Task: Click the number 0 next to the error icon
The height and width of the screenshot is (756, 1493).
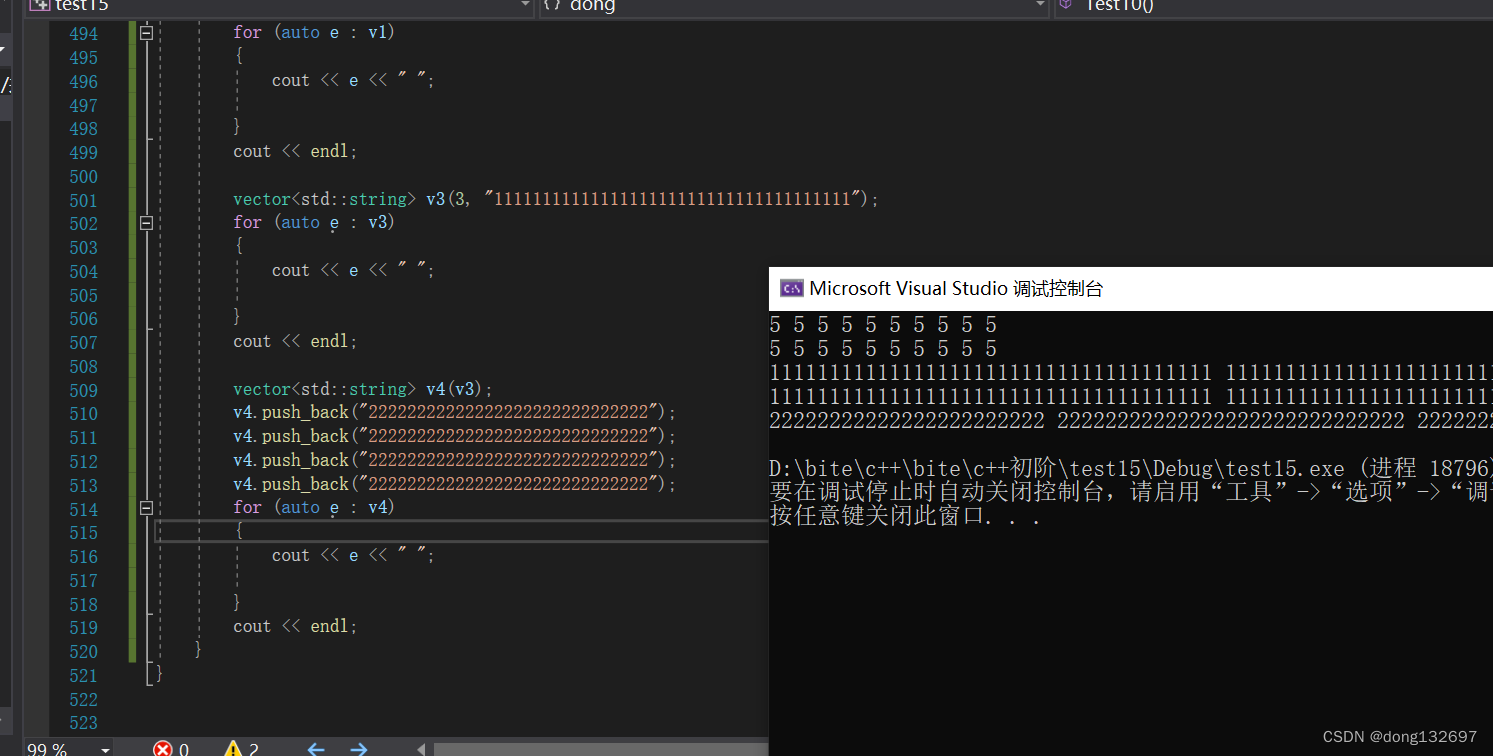Action: point(184,749)
